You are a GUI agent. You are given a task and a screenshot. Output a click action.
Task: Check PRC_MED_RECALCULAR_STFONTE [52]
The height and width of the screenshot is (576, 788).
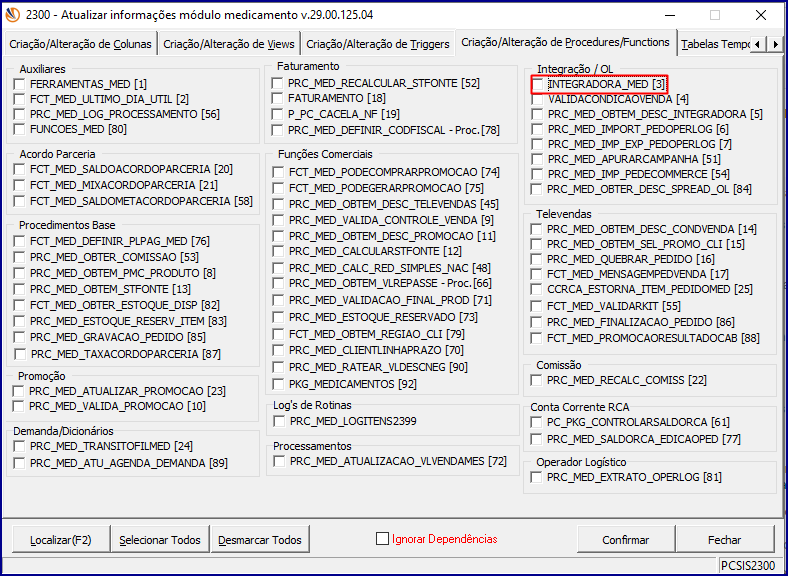277,83
